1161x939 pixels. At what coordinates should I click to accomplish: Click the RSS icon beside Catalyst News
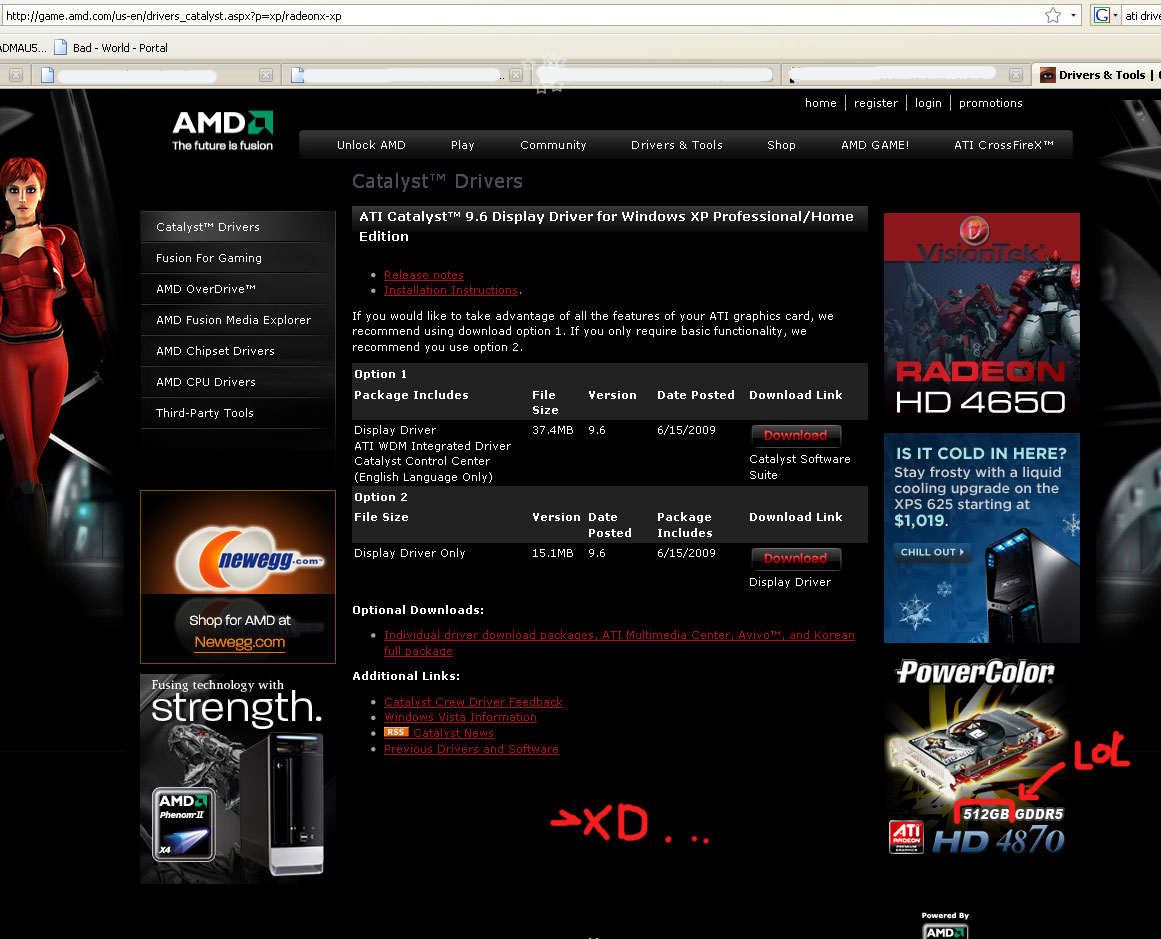(x=396, y=733)
